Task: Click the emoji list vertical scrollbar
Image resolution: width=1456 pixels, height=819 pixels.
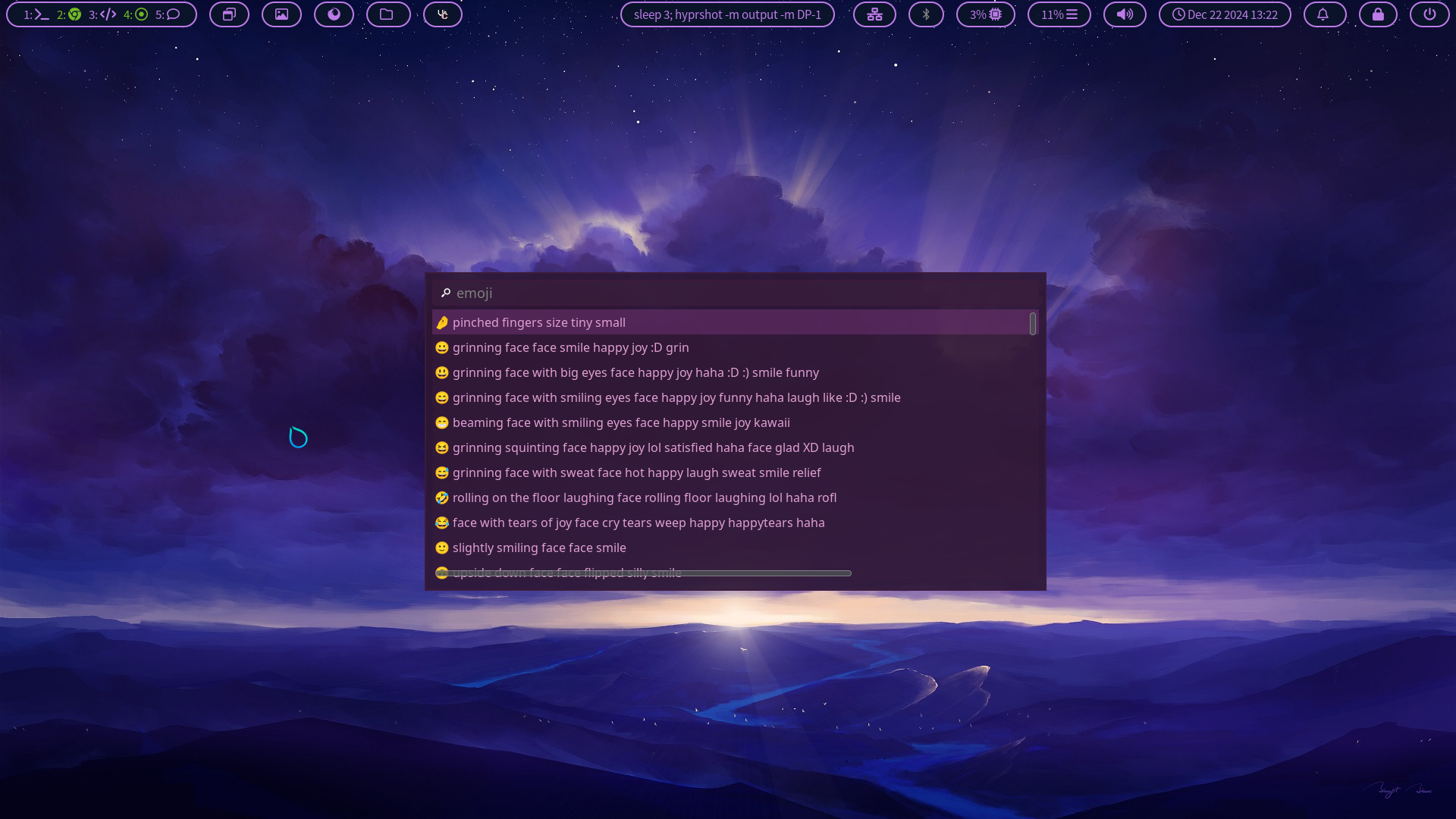Action: (1032, 324)
